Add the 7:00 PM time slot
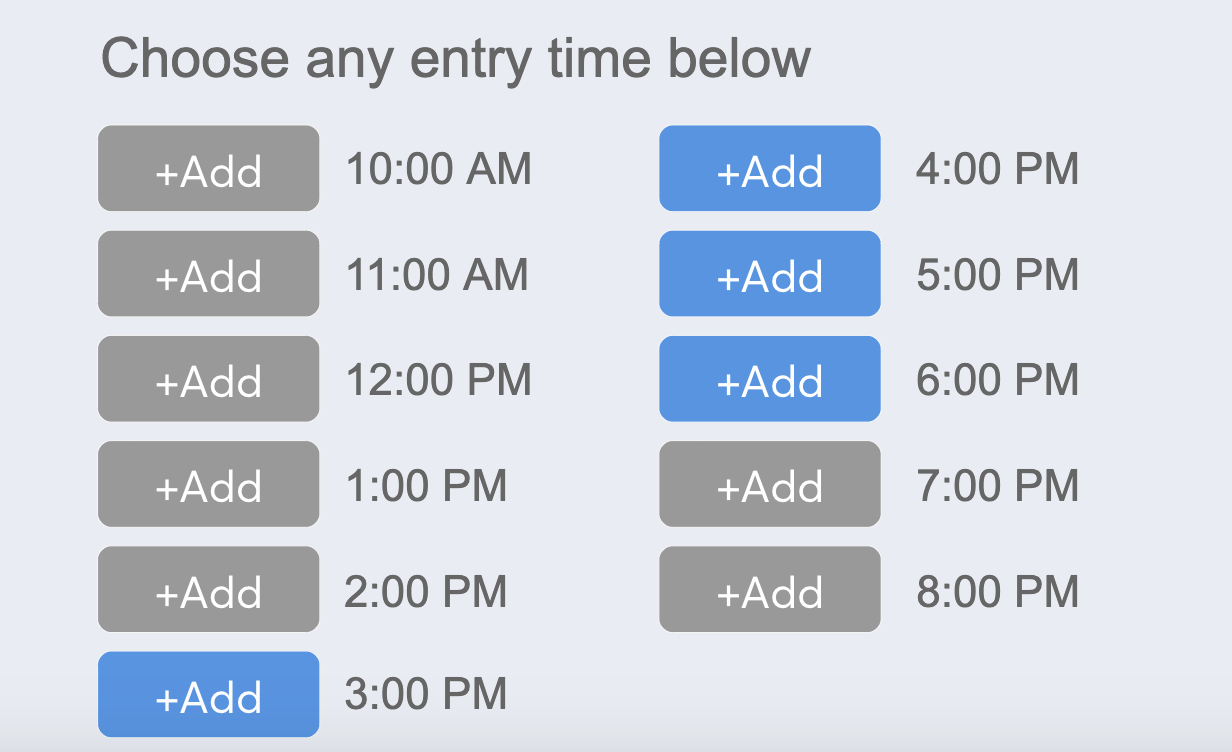This screenshot has height=752, width=1232. [x=769, y=484]
